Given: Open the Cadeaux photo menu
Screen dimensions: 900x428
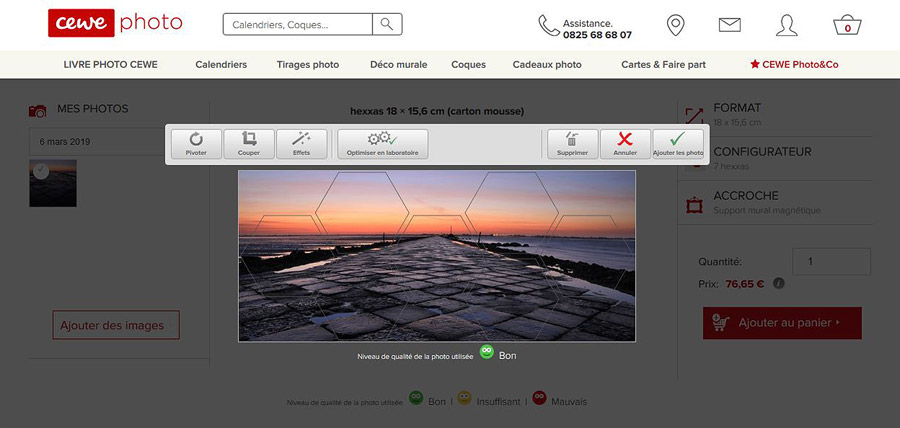Looking at the screenshot, I should point(547,65).
